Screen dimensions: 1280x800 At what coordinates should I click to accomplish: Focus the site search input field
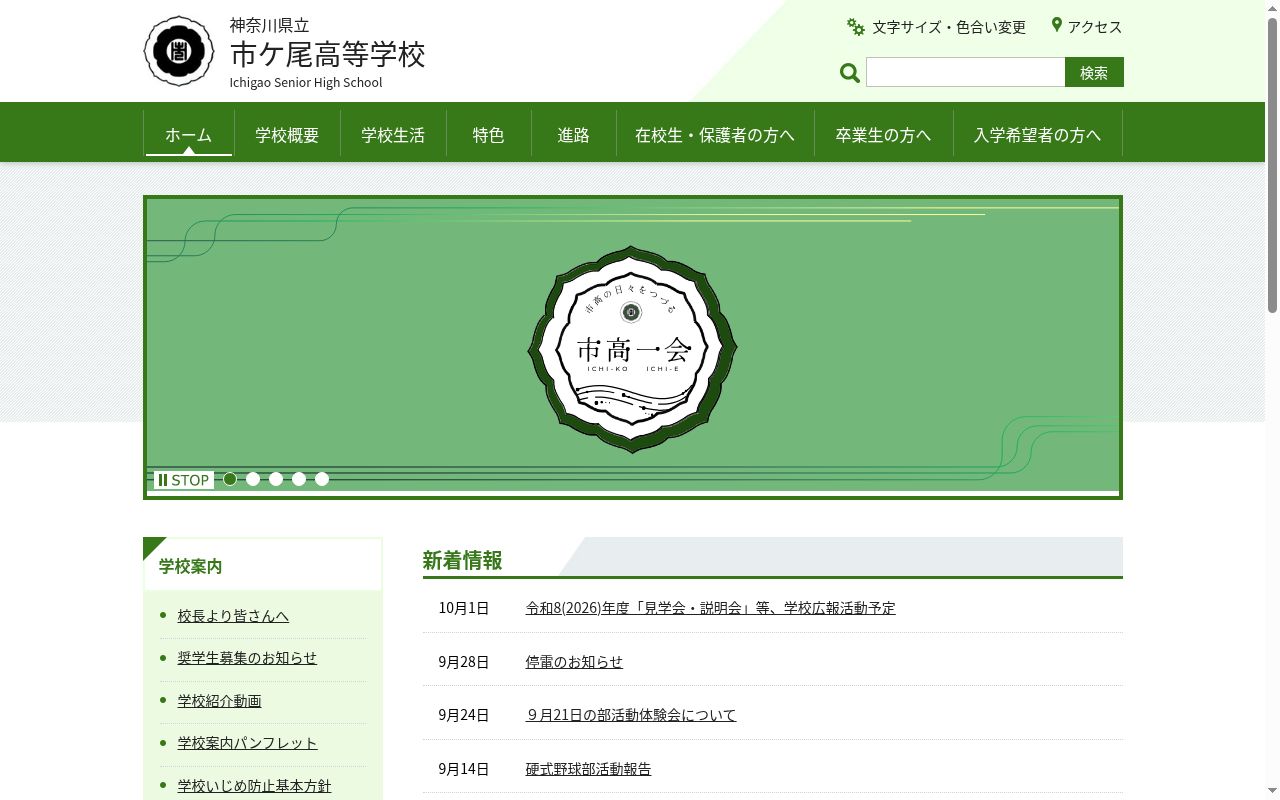[x=965, y=72]
